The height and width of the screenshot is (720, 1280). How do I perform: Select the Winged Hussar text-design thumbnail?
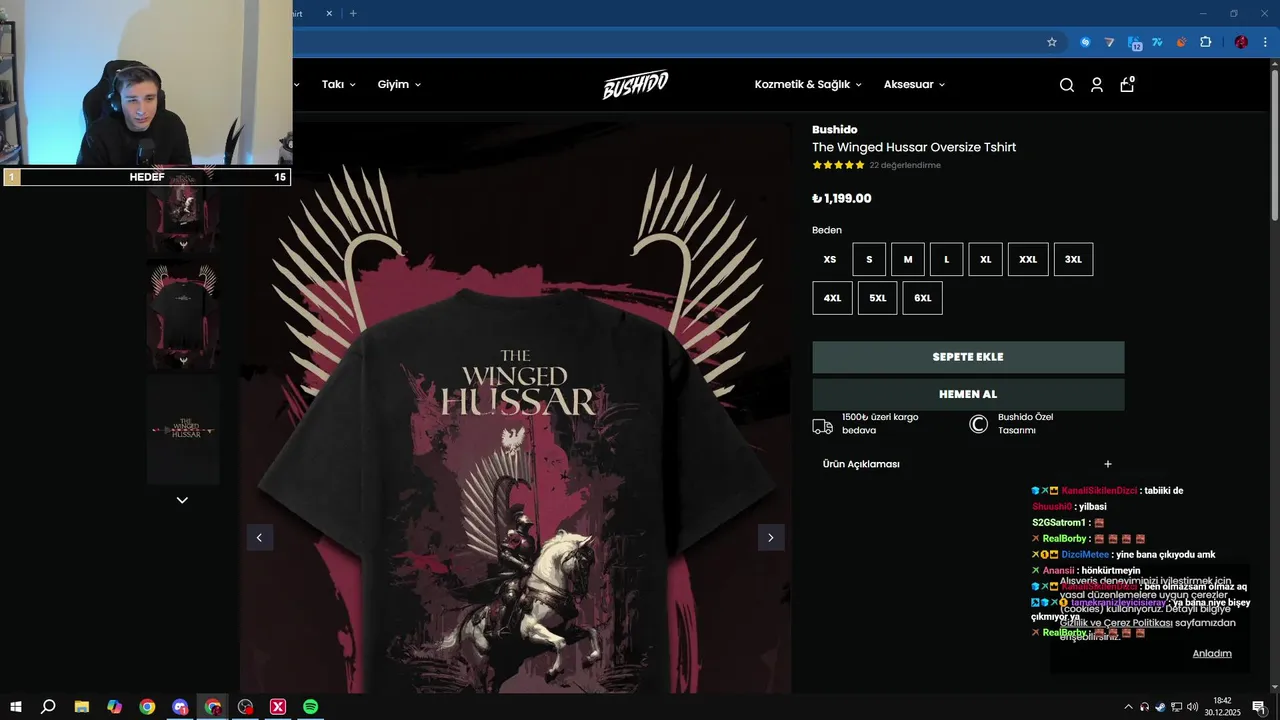[x=183, y=430]
